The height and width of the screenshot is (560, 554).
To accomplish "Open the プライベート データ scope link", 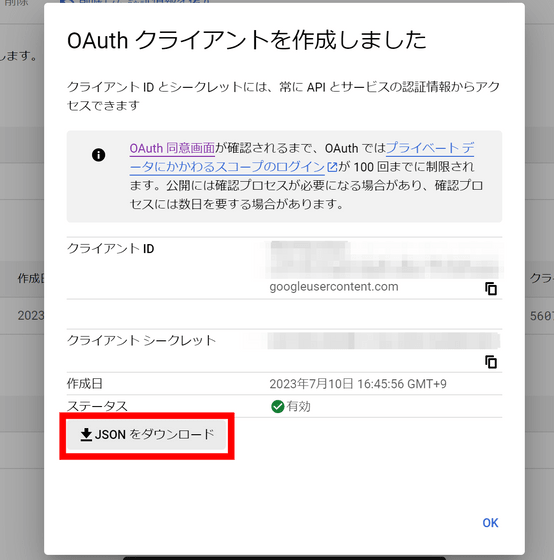I will coord(302,158).
